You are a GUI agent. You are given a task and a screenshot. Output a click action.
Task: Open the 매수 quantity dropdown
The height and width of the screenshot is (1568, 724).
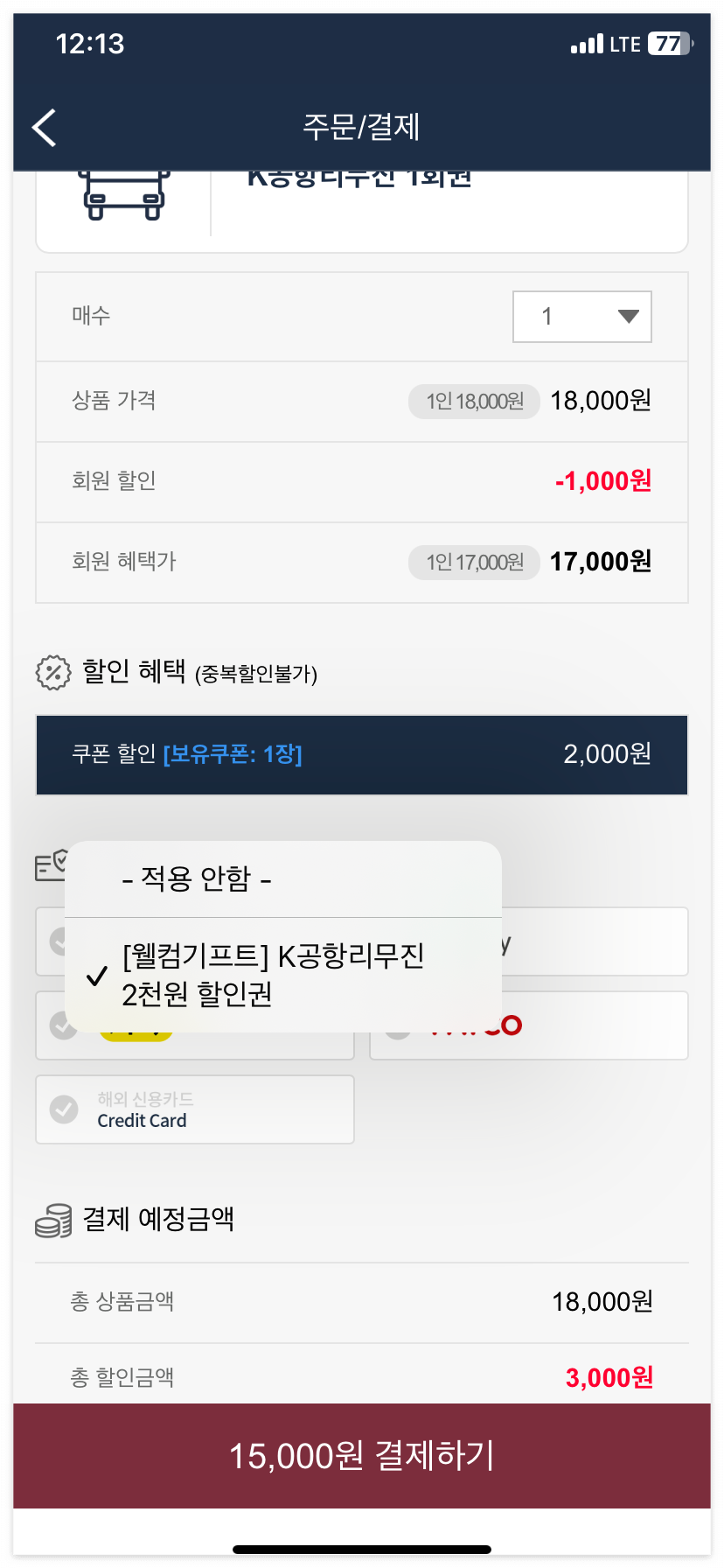(582, 317)
